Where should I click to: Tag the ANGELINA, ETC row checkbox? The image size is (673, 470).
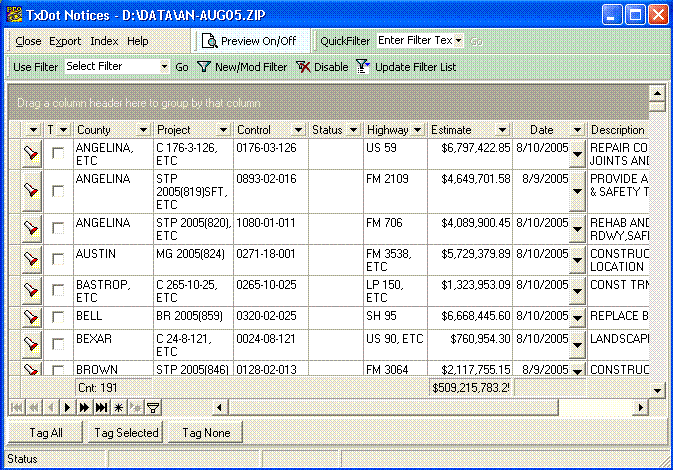coord(58,152)
